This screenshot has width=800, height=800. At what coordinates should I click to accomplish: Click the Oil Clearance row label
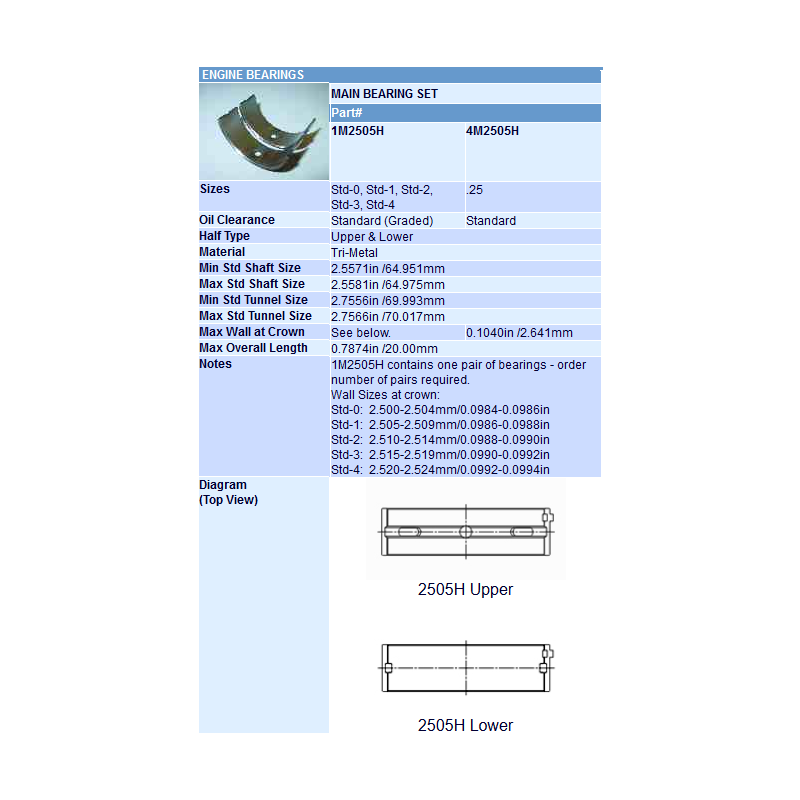[237, 220]
